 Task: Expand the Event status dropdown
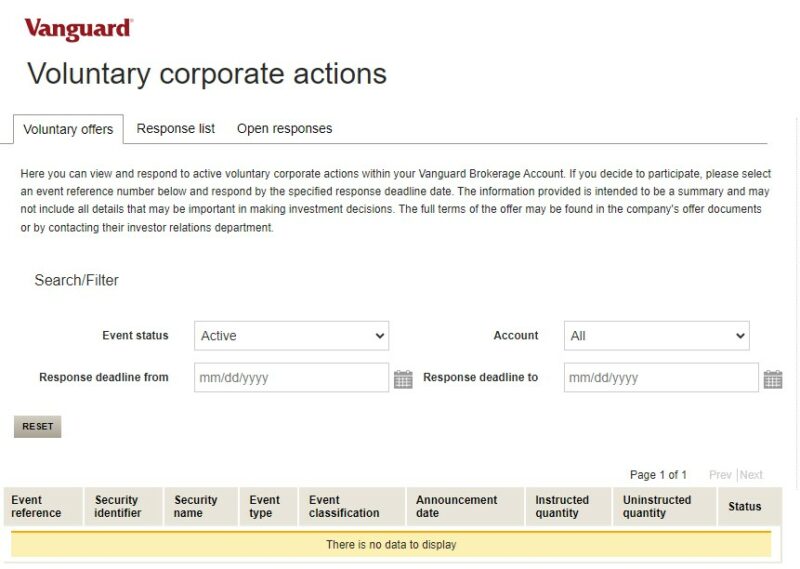pos(291,336)
